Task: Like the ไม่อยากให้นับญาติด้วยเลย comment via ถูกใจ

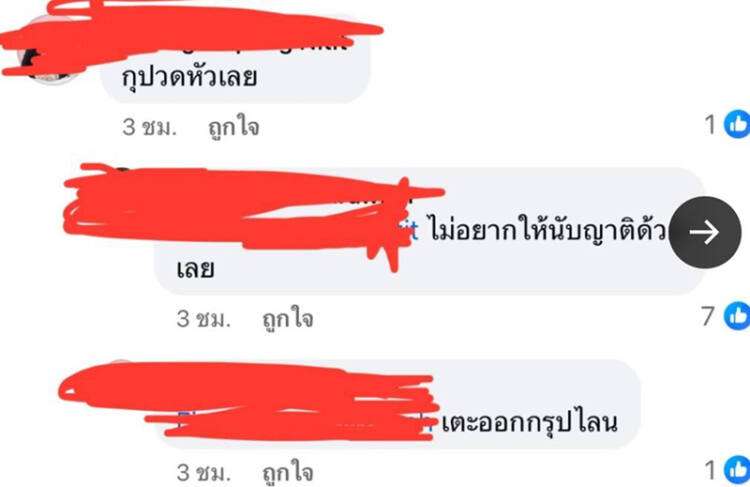Action: tap(288, 318)
